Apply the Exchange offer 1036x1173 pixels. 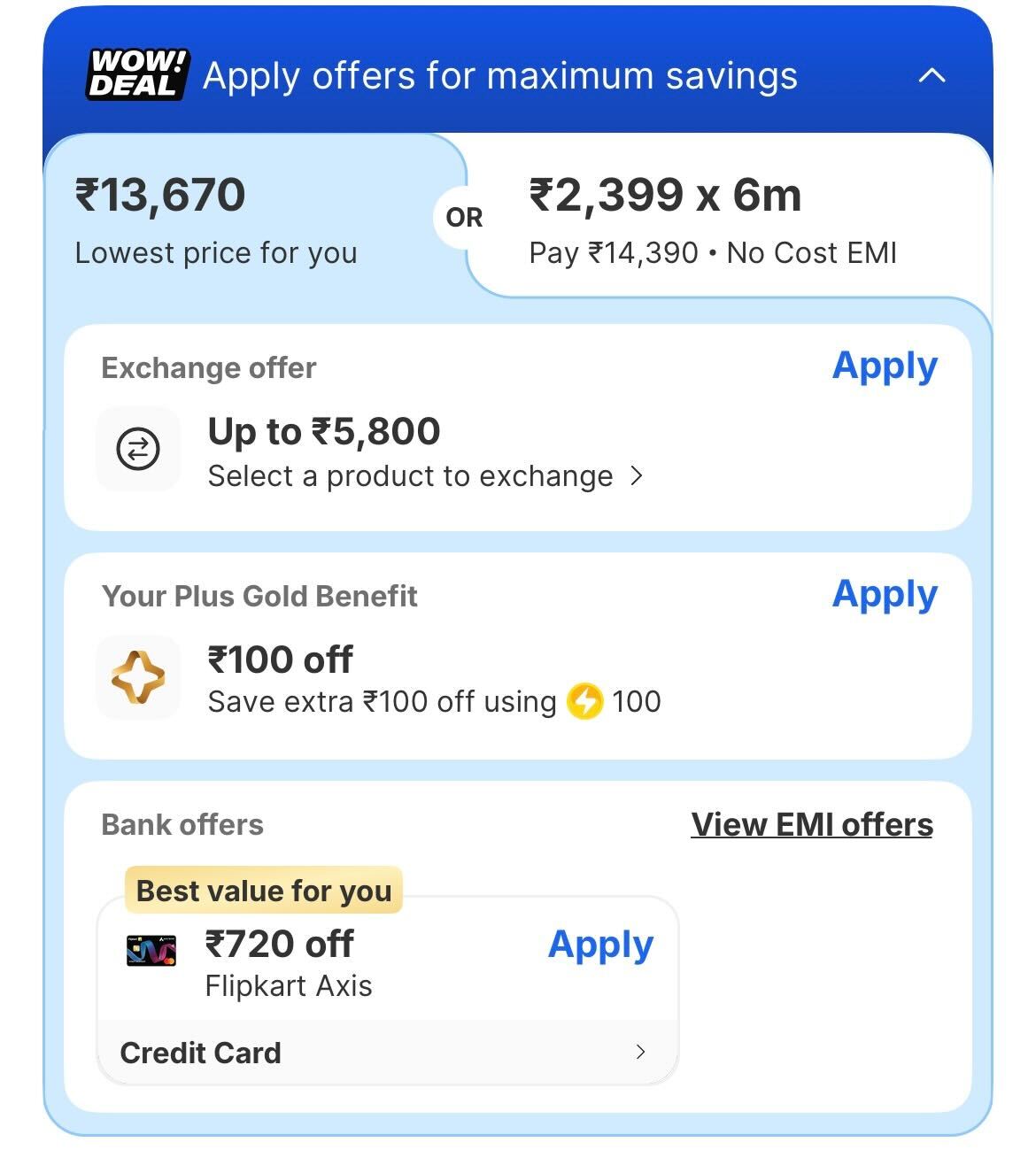click(x=885, y=367)
